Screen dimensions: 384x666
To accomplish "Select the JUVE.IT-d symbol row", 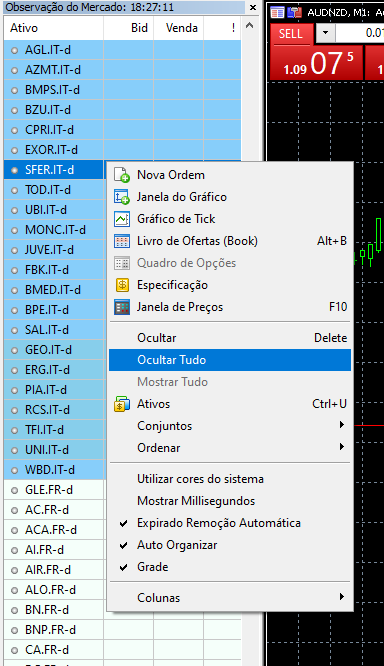I will (x=54, y=250).
